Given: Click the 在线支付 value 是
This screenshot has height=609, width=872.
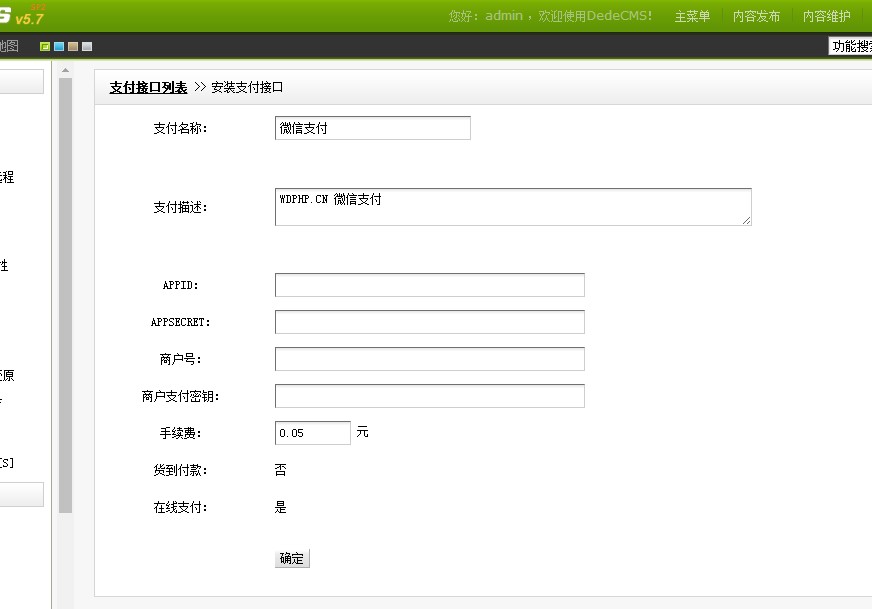Looking at the screenshot, I should (280, 507).
